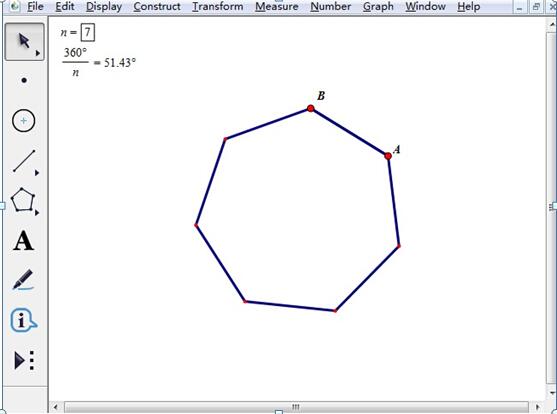Open the Measure menu

(277, 6)
